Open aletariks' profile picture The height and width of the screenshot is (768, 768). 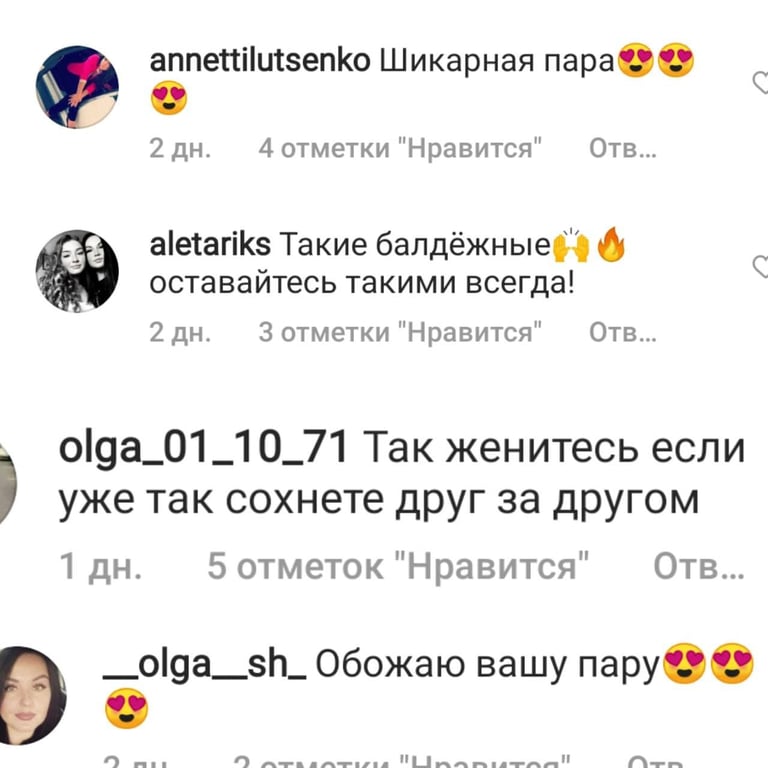(77, 271)
